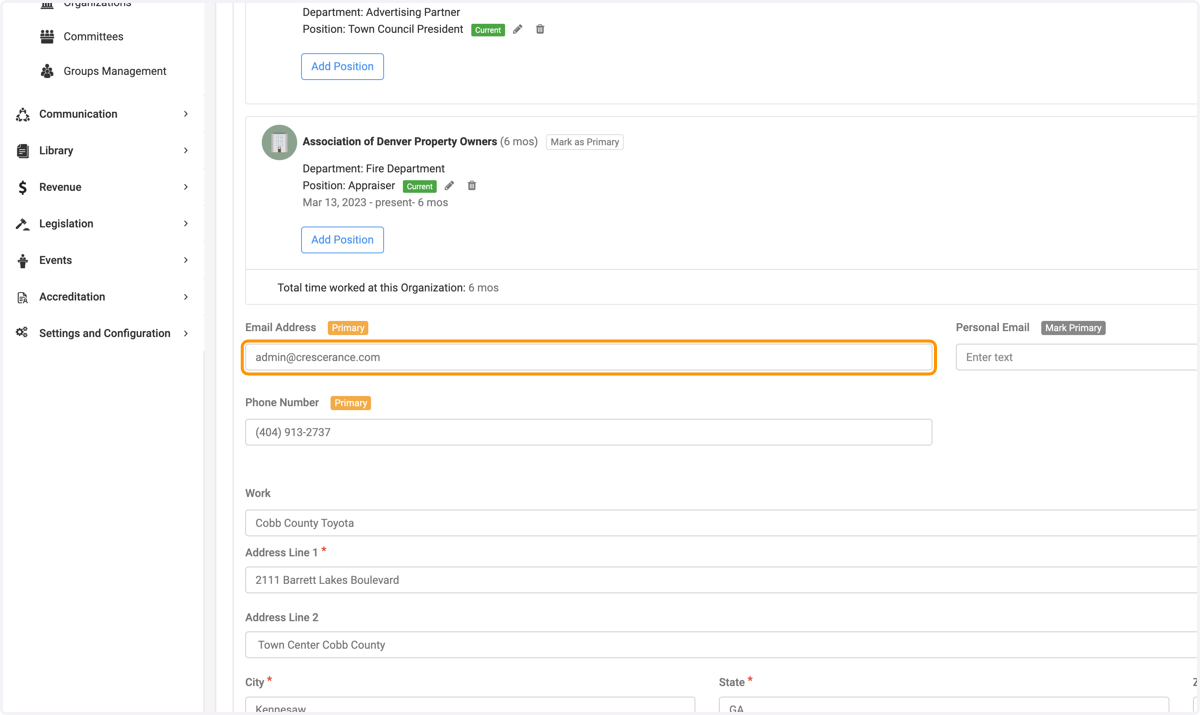The image size is (1200, 715).
Task: Select the Library menu item
Action: (x=56, y=151)
